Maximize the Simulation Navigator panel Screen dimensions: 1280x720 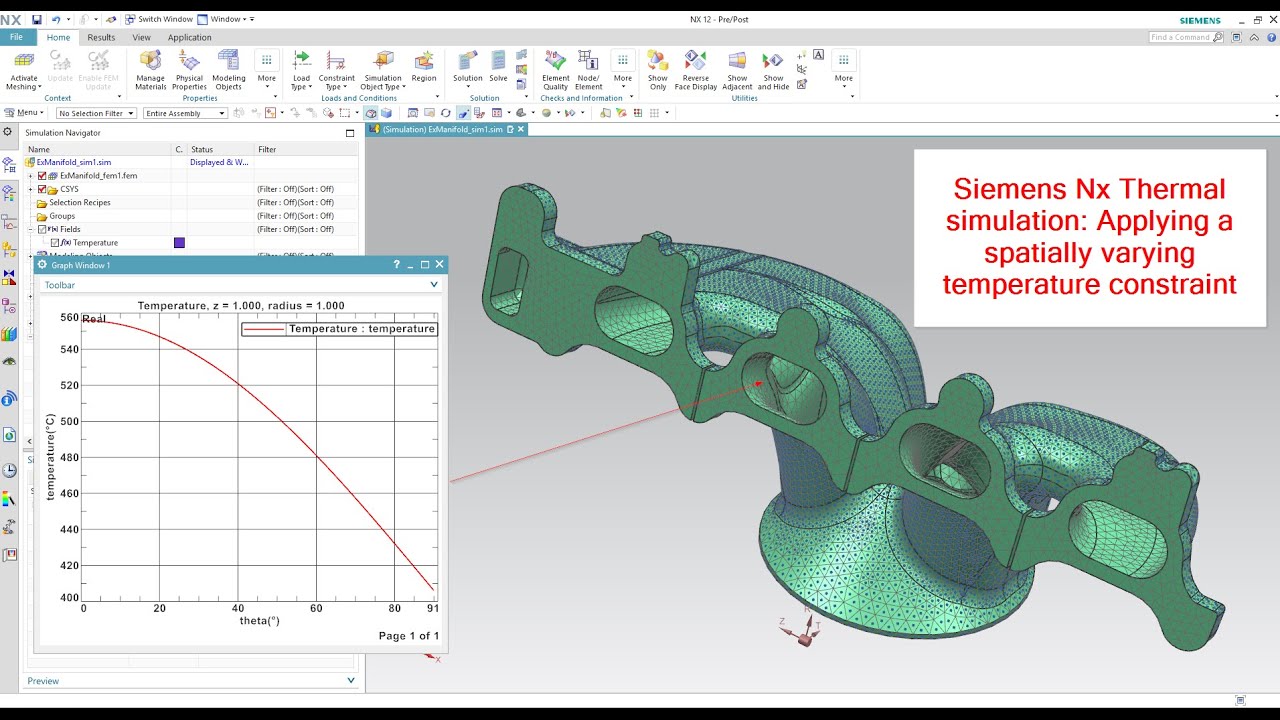(x=350, y=132)
